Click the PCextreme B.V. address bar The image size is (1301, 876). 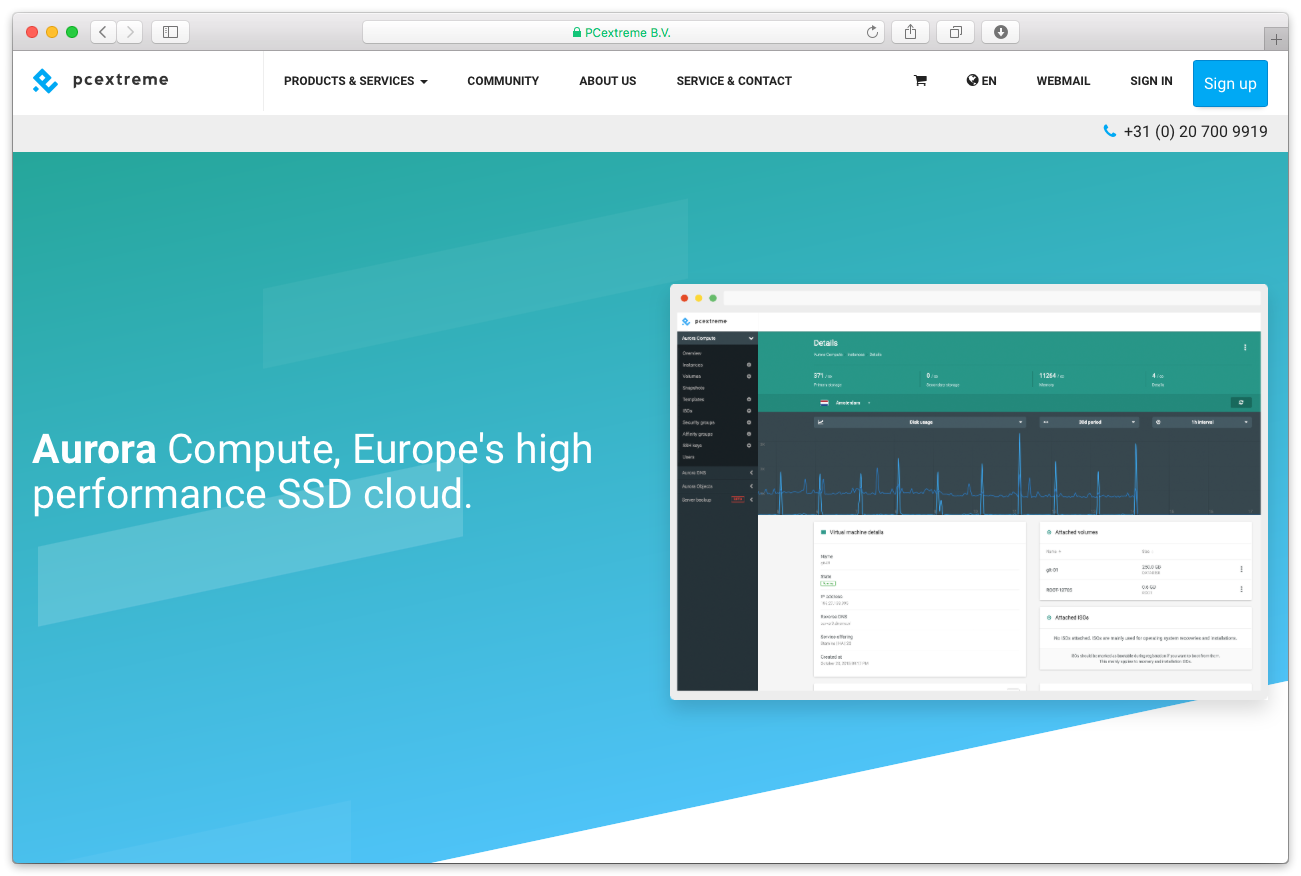[621, 32]
